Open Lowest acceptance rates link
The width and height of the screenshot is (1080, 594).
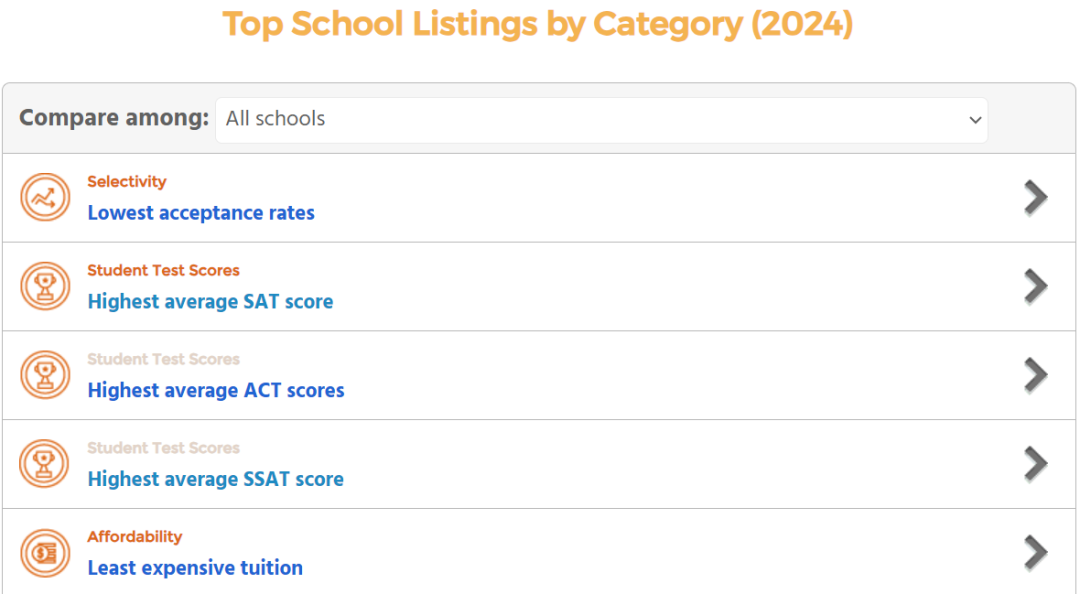(x=201, y=213)
